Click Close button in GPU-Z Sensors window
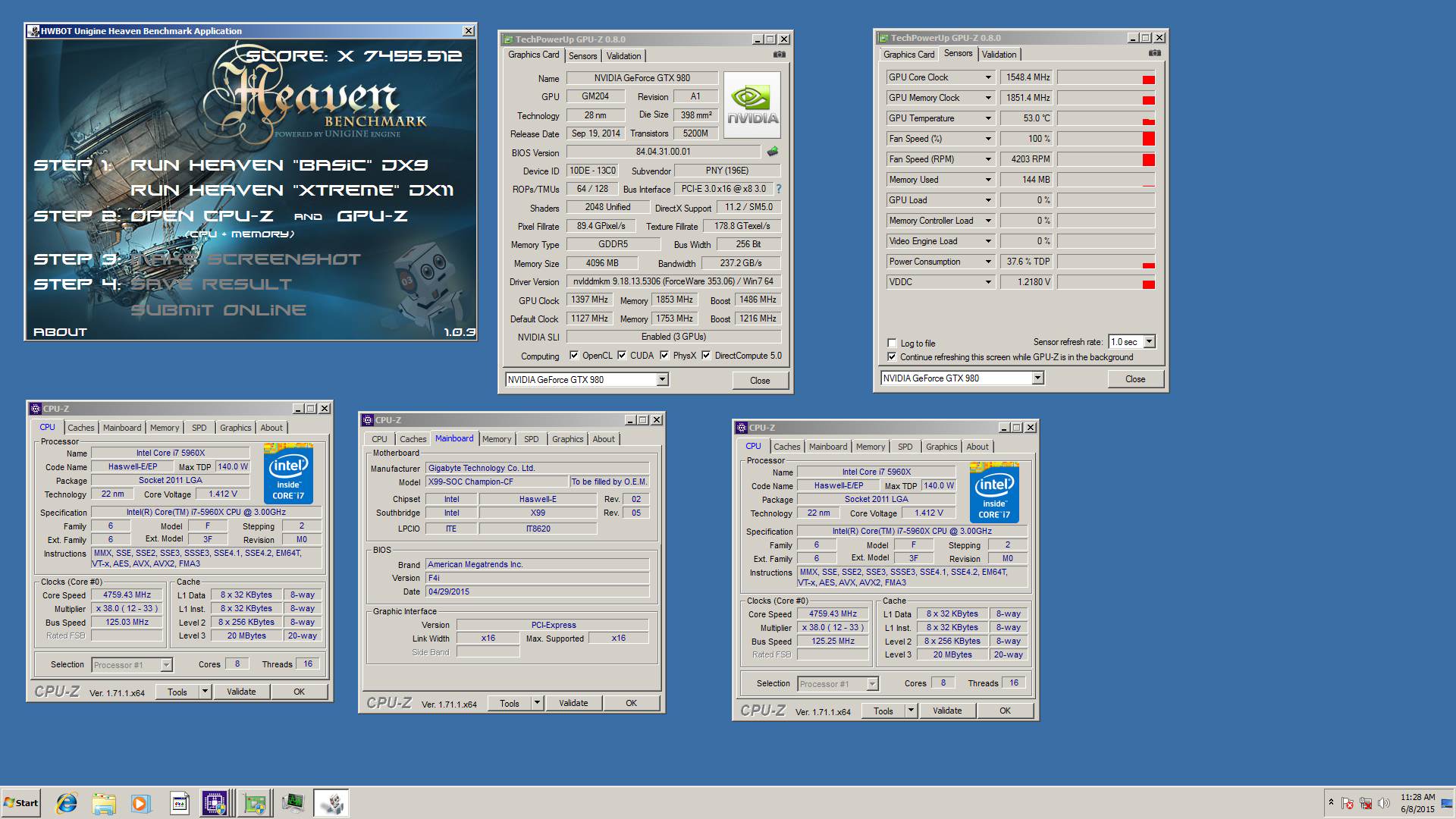The height and width of the screenshot is (819, 1456). click(1135, 378)
